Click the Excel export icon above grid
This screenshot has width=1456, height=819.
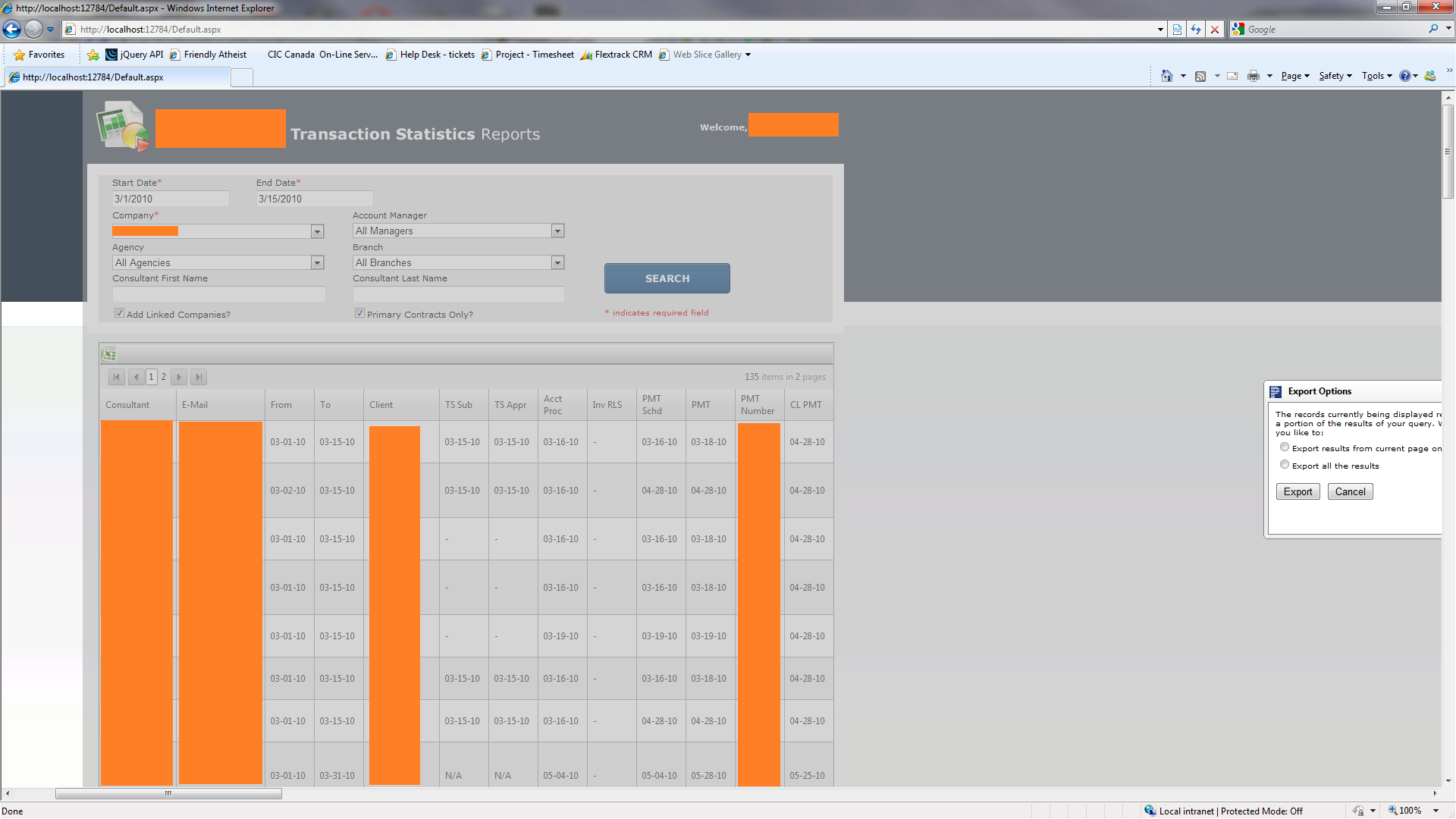(x=109, y=354)
